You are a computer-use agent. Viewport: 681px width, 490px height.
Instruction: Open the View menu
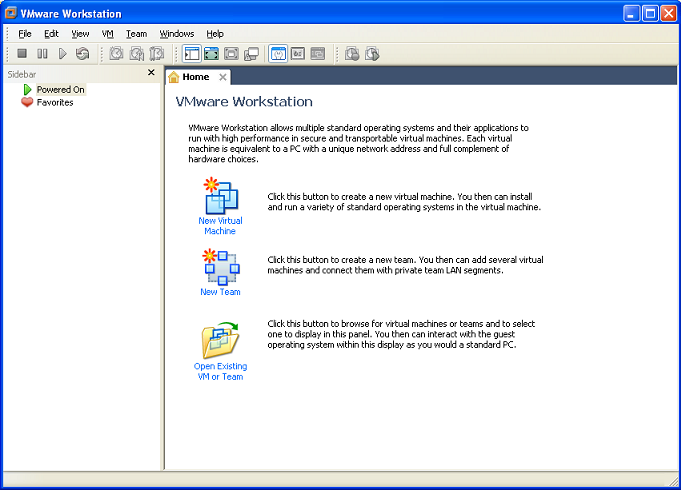click(x=80, y=33)
